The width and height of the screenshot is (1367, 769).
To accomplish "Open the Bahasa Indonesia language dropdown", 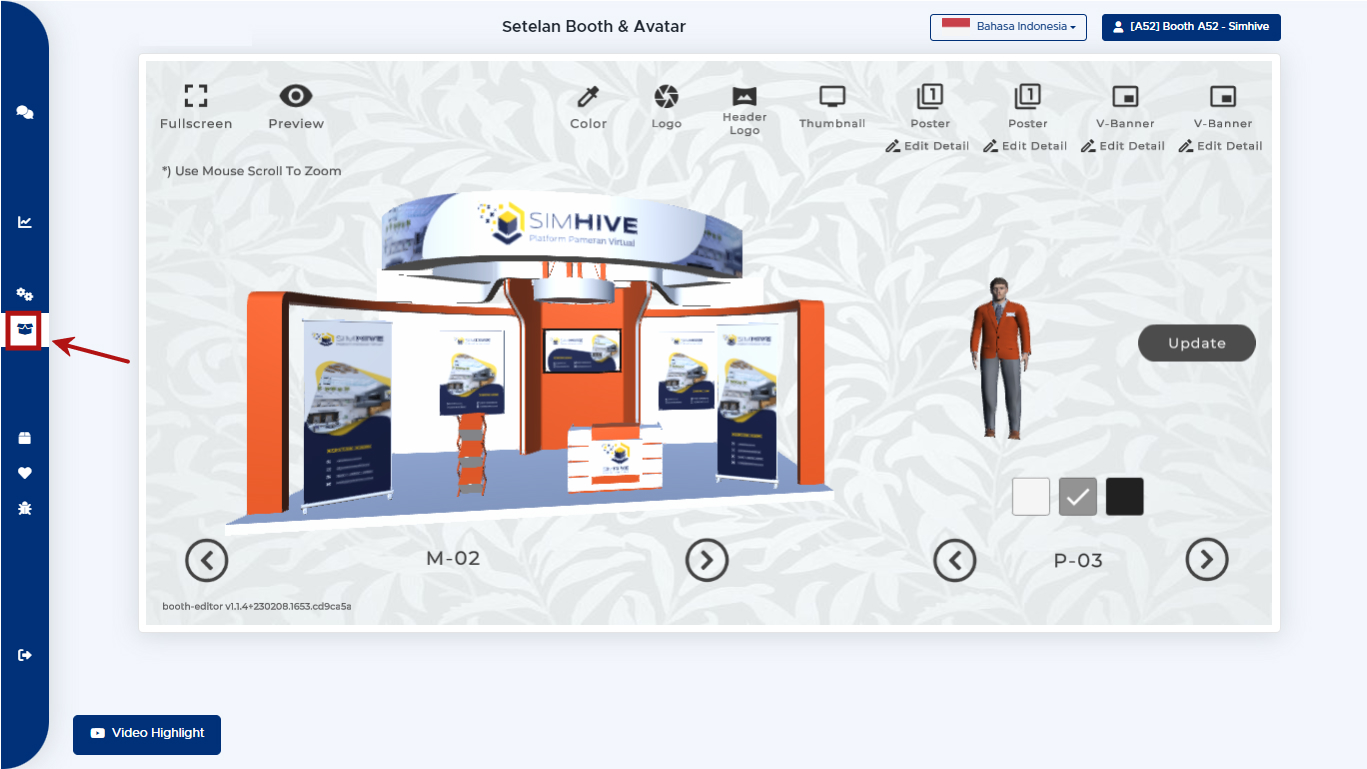I will point(1008,27).
